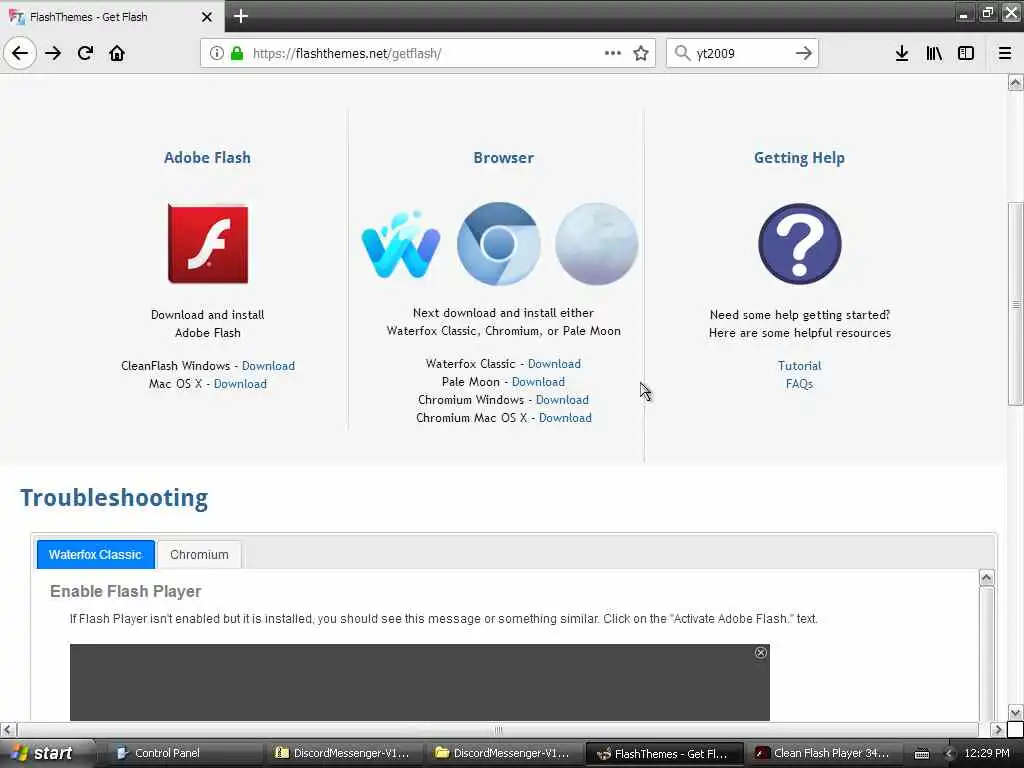The width and height of the screenshot is (1024, 768).
Task: Go back using the browser back arrow
Action: point(20,53)
